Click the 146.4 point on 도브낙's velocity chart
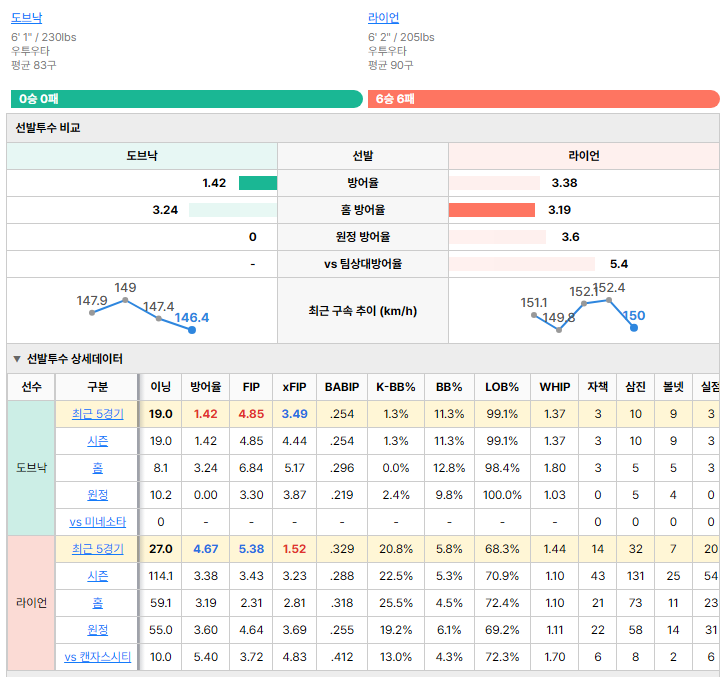The height and width of the screenshot is (677, 726). pos(192,330)
